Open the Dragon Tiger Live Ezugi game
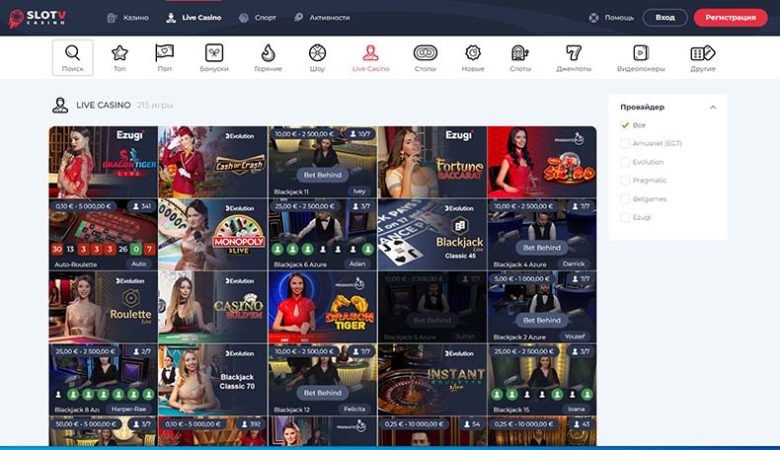 pos(103,162)
